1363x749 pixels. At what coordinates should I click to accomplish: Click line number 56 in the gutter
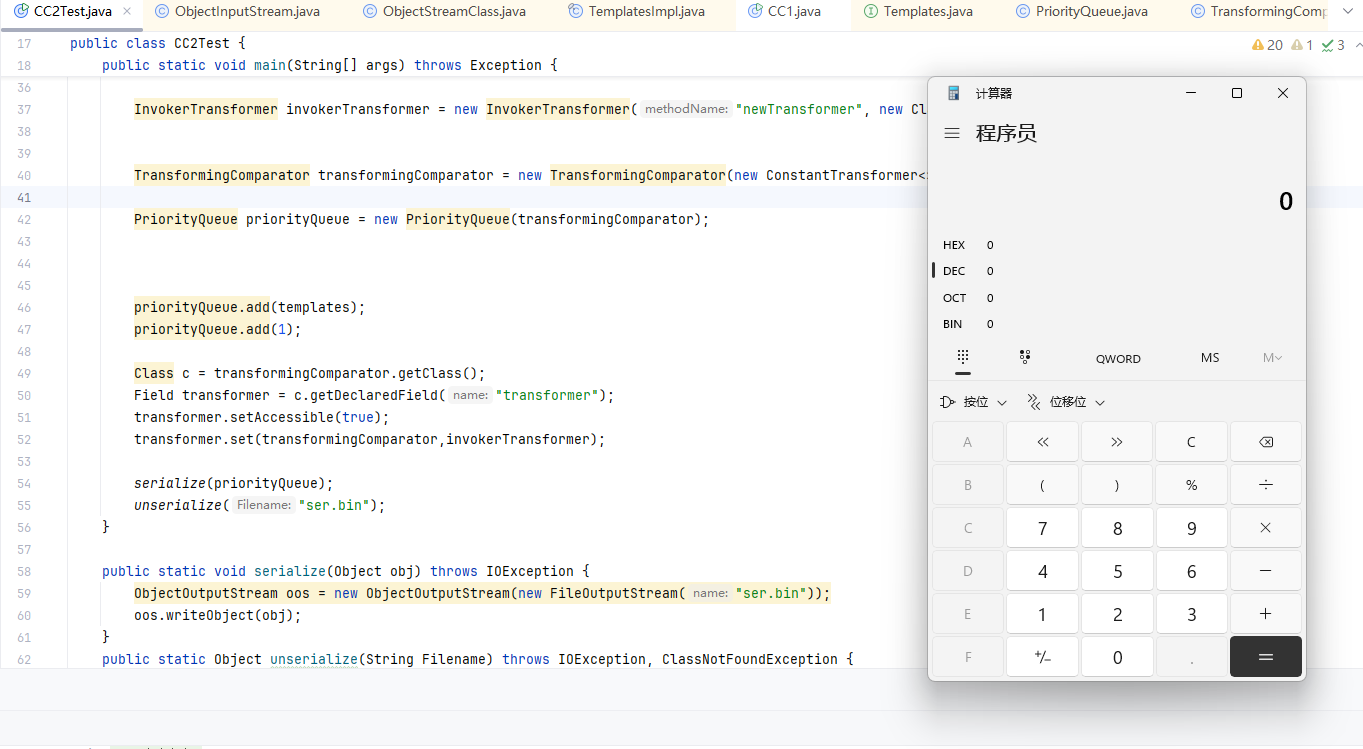click(x=24, y=527)
